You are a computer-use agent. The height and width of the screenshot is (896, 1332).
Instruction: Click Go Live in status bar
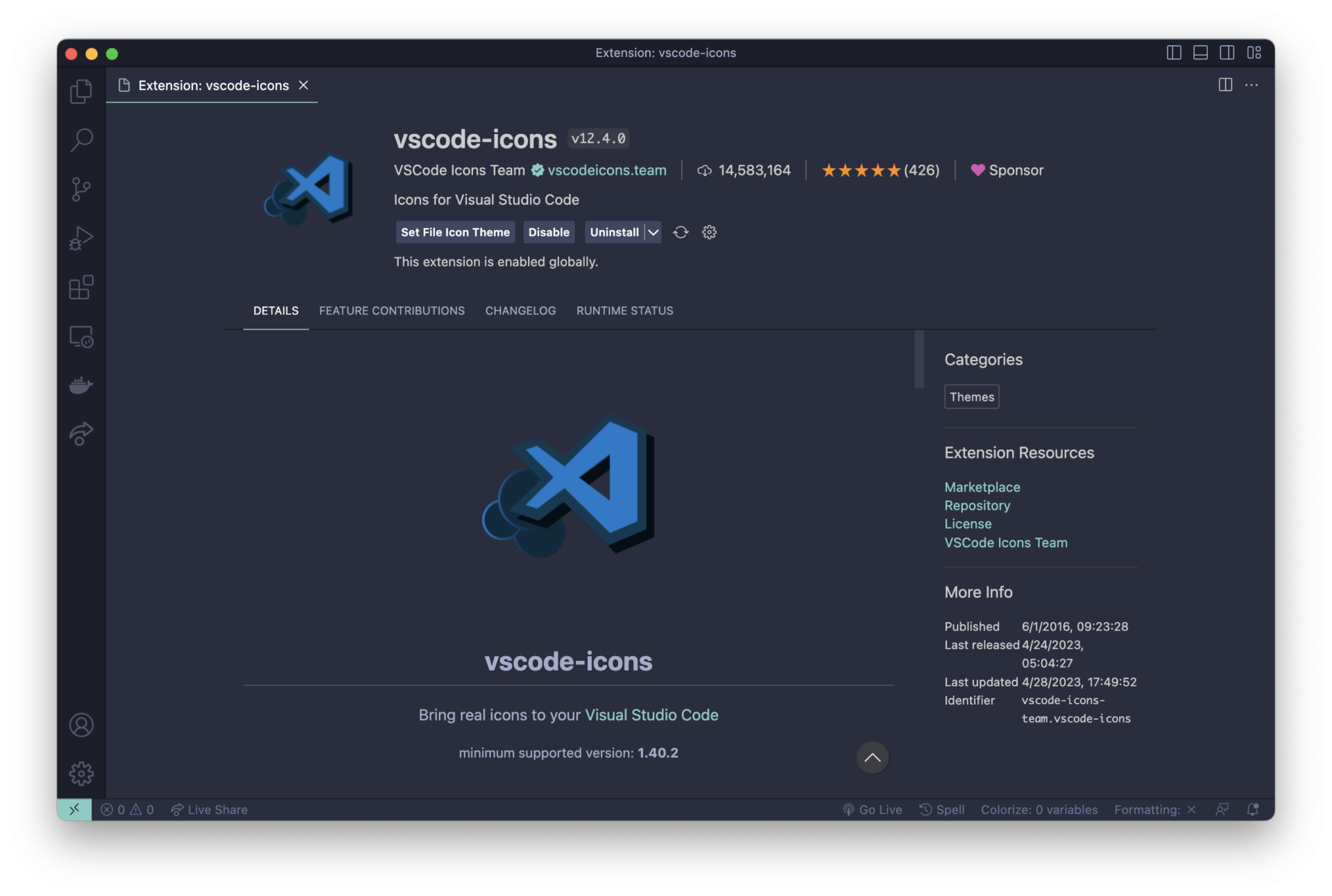[872, 809]
